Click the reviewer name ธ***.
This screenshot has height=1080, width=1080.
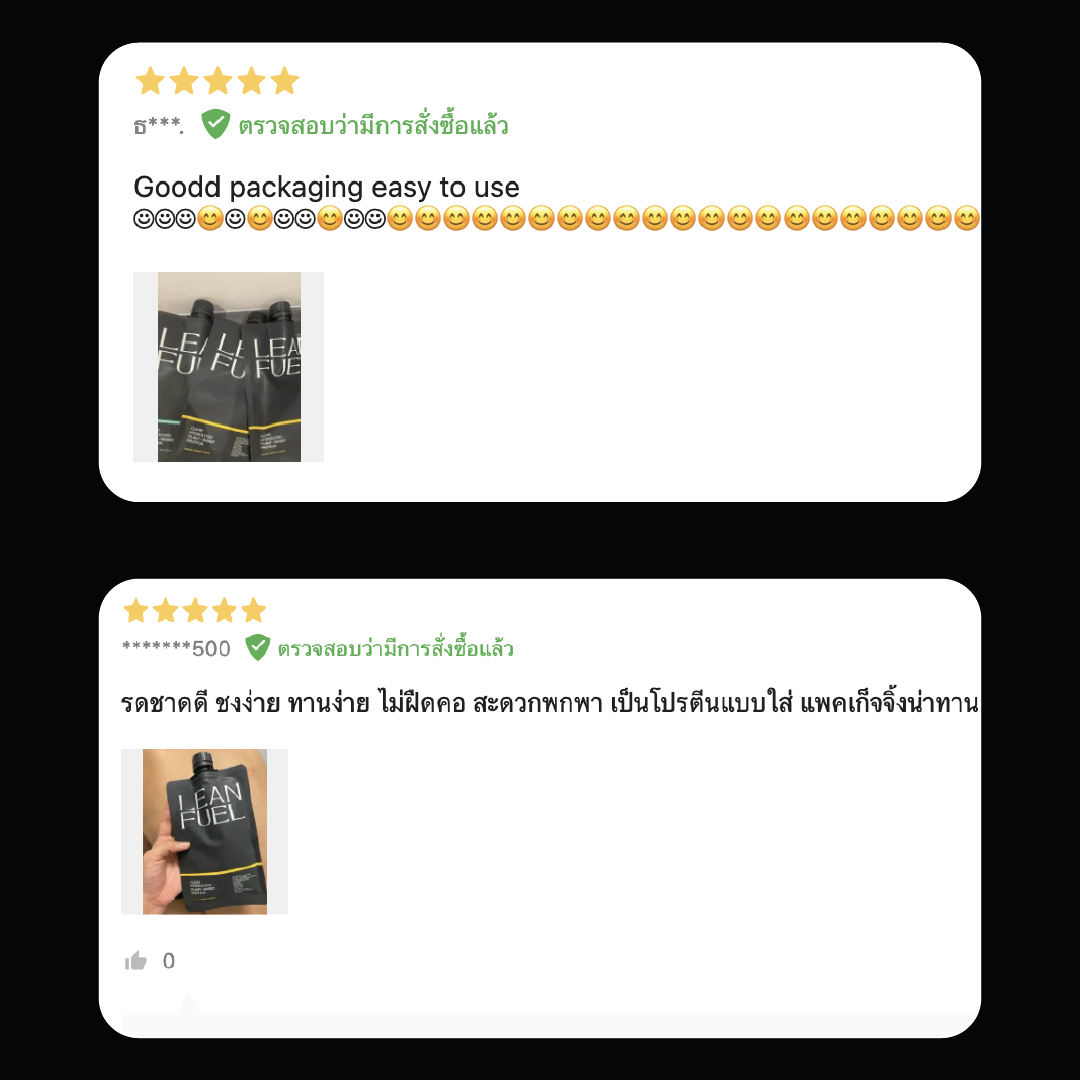coord(158,125)
